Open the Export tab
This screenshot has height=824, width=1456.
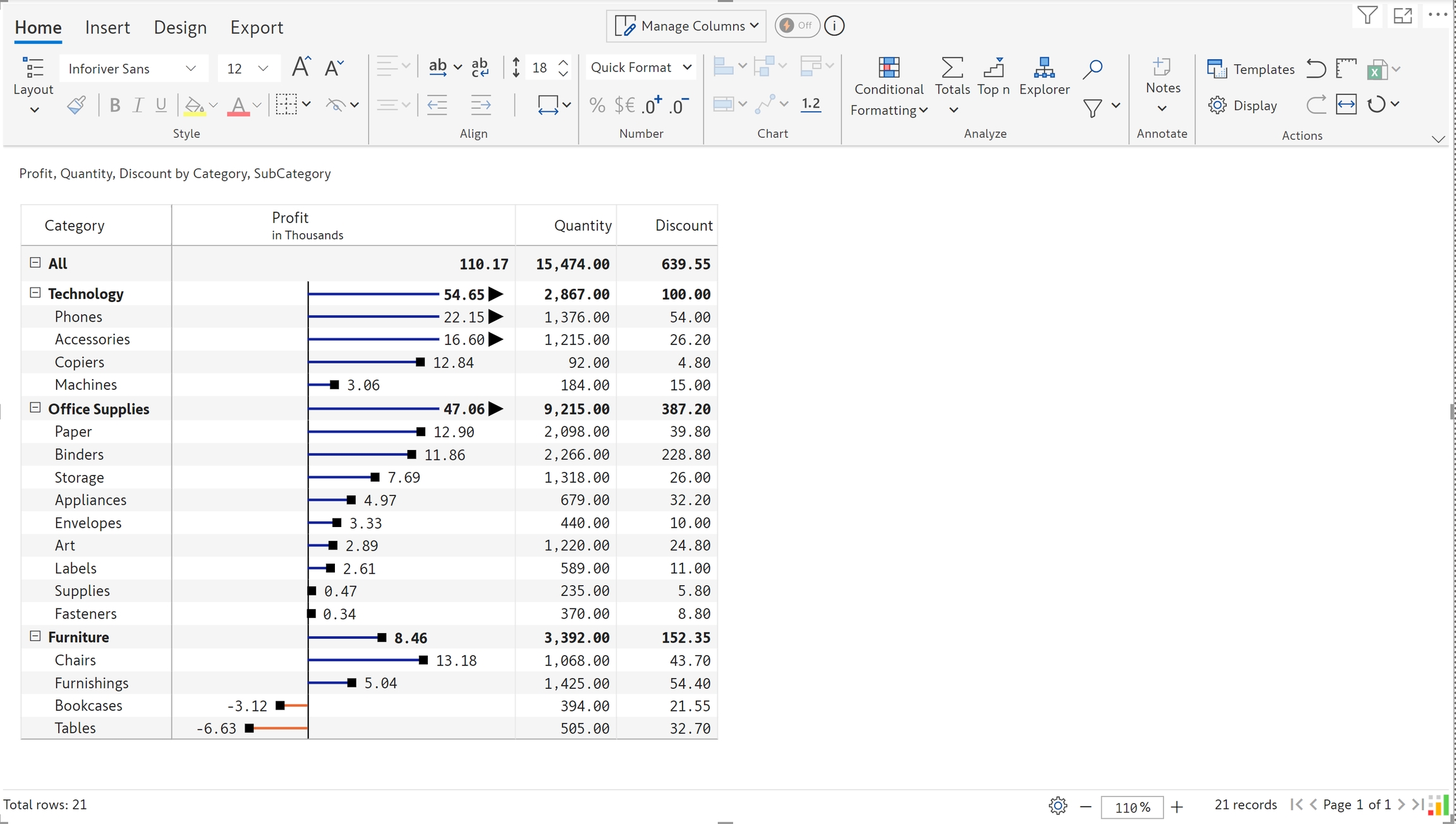256,27
